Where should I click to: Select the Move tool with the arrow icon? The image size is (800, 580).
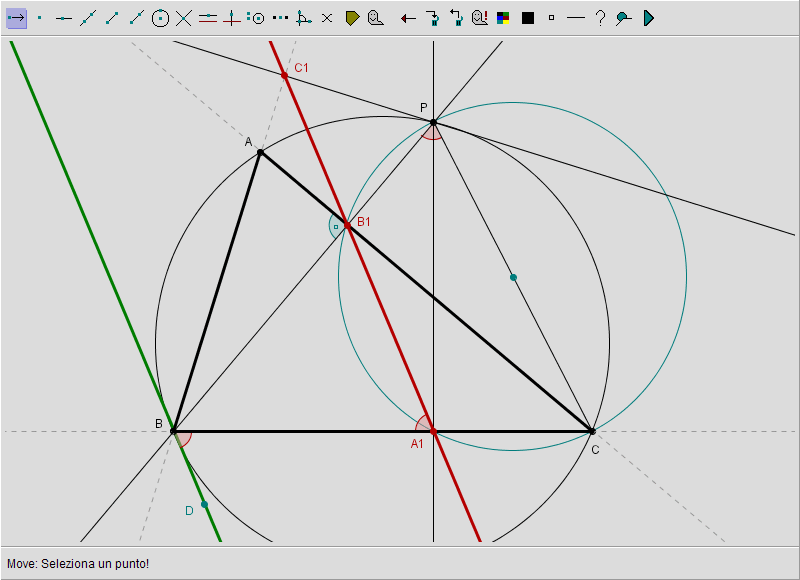[x=16, y=18]
